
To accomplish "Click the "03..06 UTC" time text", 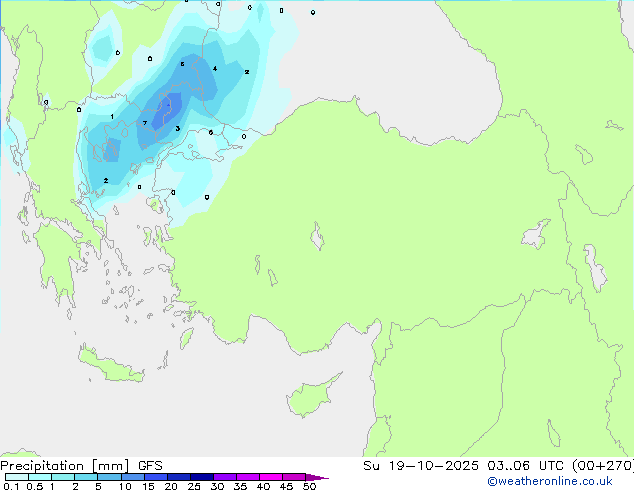I will pyautogui.click(x=524, y=466).
